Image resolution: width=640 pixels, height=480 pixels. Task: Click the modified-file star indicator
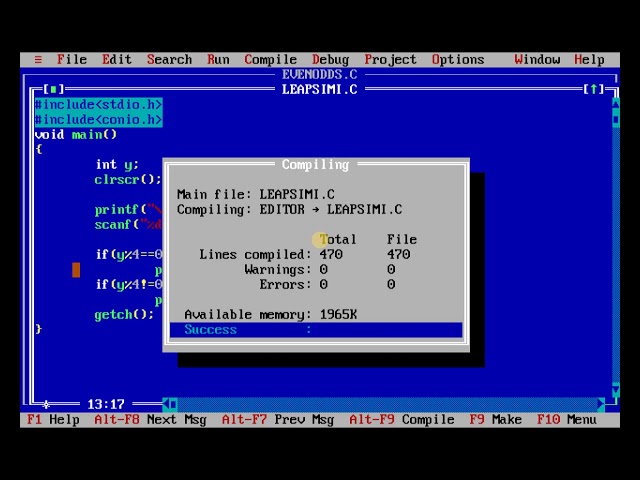(46, 404)
